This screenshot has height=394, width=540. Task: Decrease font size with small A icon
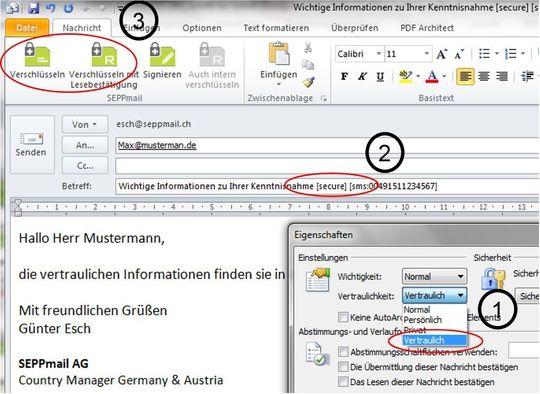(x=459, y=54)
